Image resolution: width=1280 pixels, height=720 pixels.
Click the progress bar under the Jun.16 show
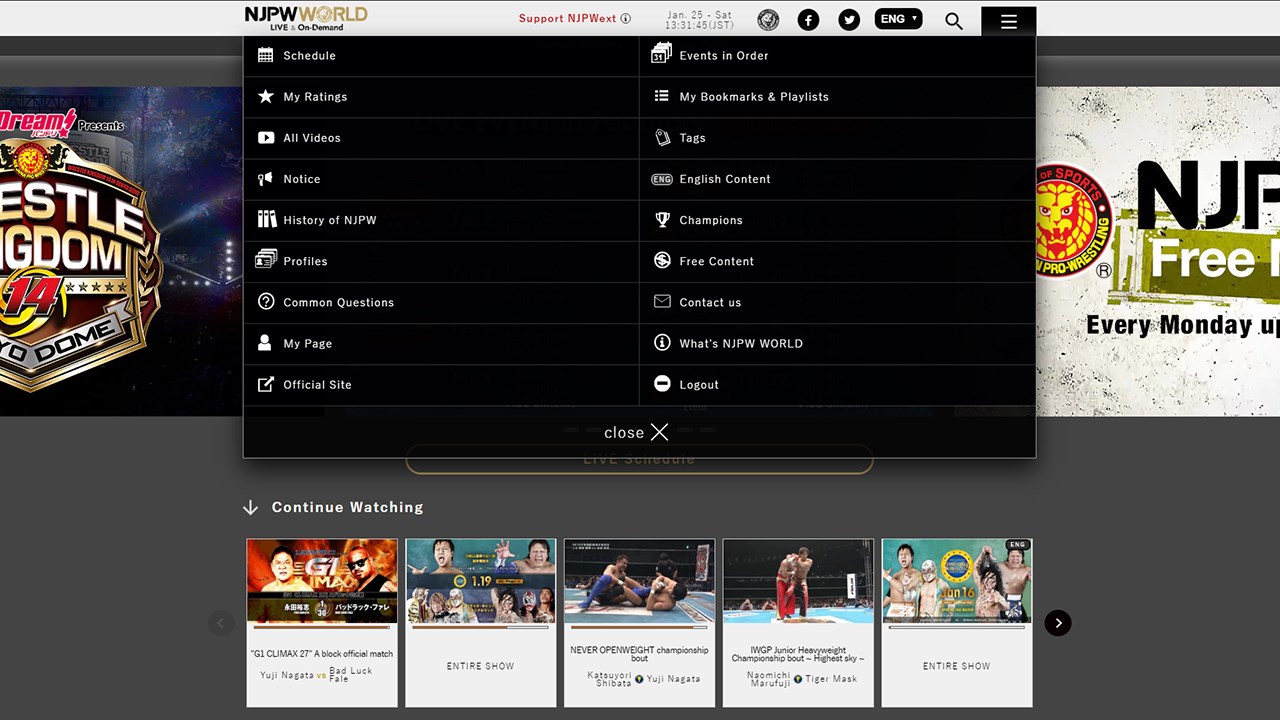click(957, 627)
